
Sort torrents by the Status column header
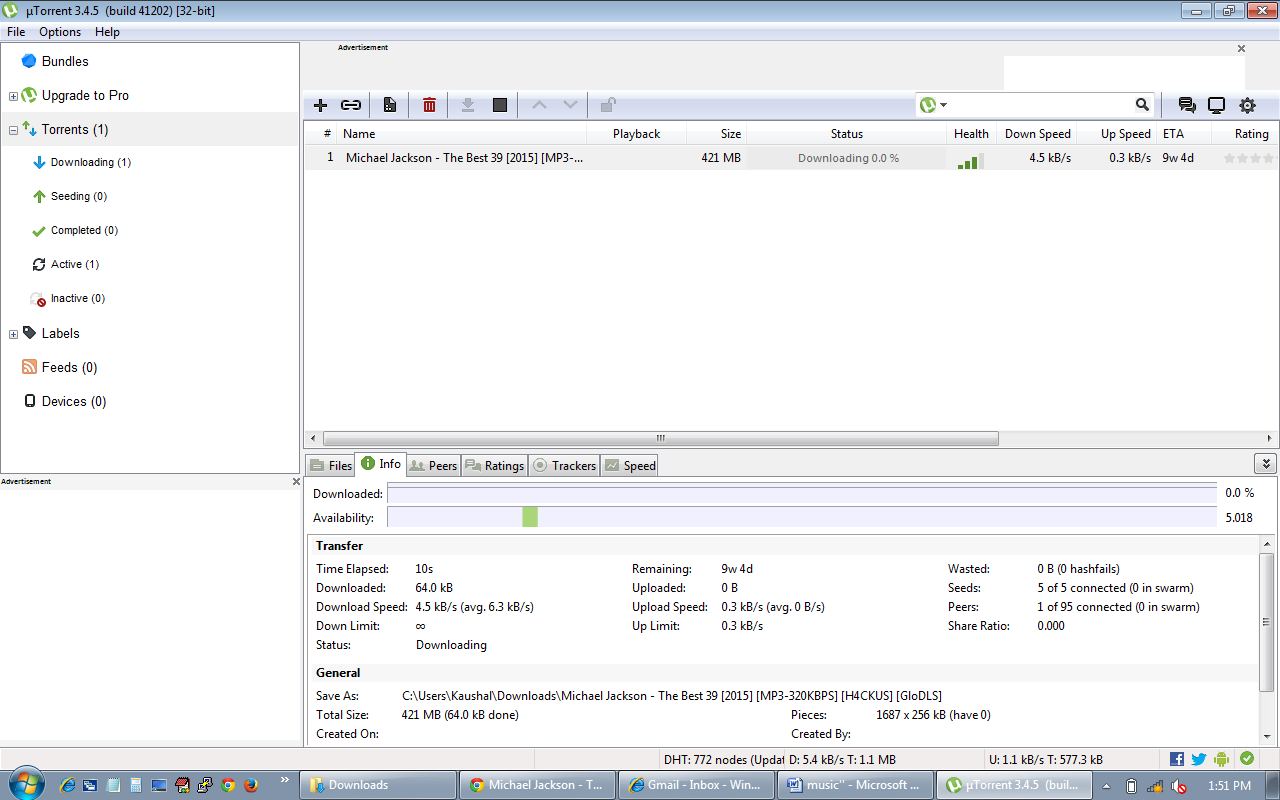point(847,134)
